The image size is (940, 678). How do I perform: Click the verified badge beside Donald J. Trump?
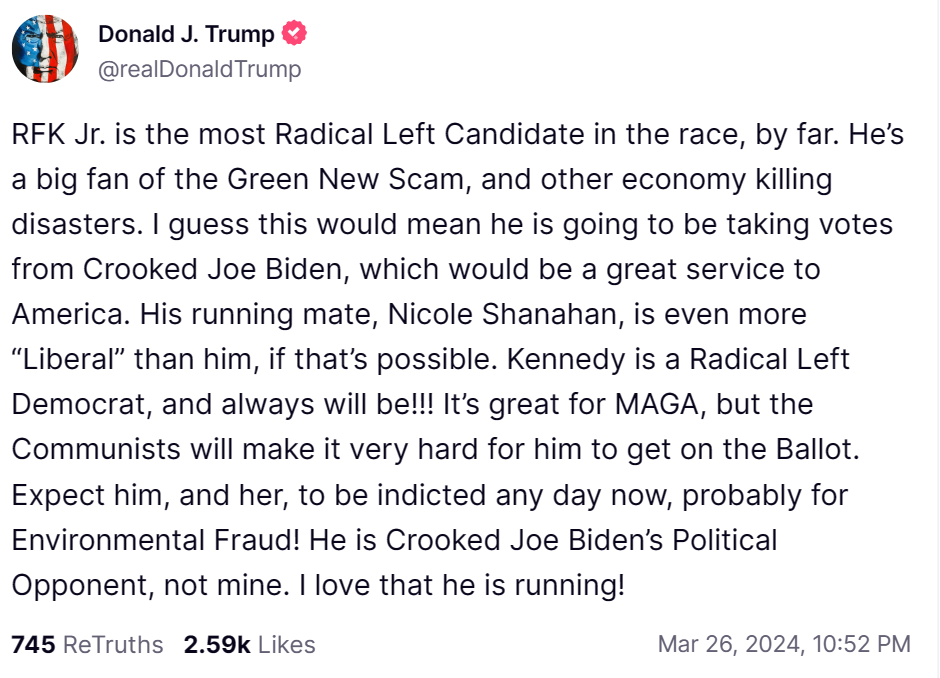[294, 34]
